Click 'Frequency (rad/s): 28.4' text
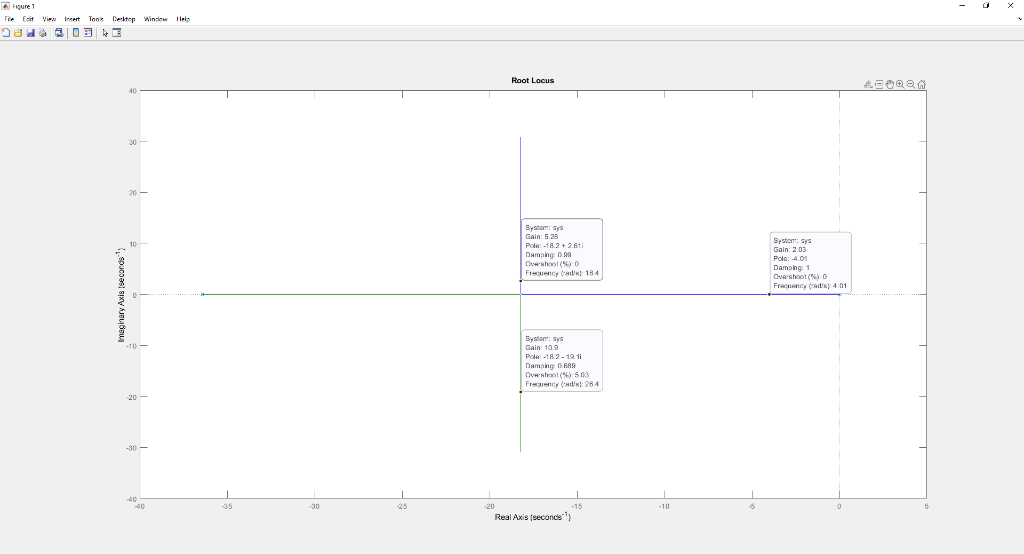This screenshot has height=554, width=1024. (562, 384)
